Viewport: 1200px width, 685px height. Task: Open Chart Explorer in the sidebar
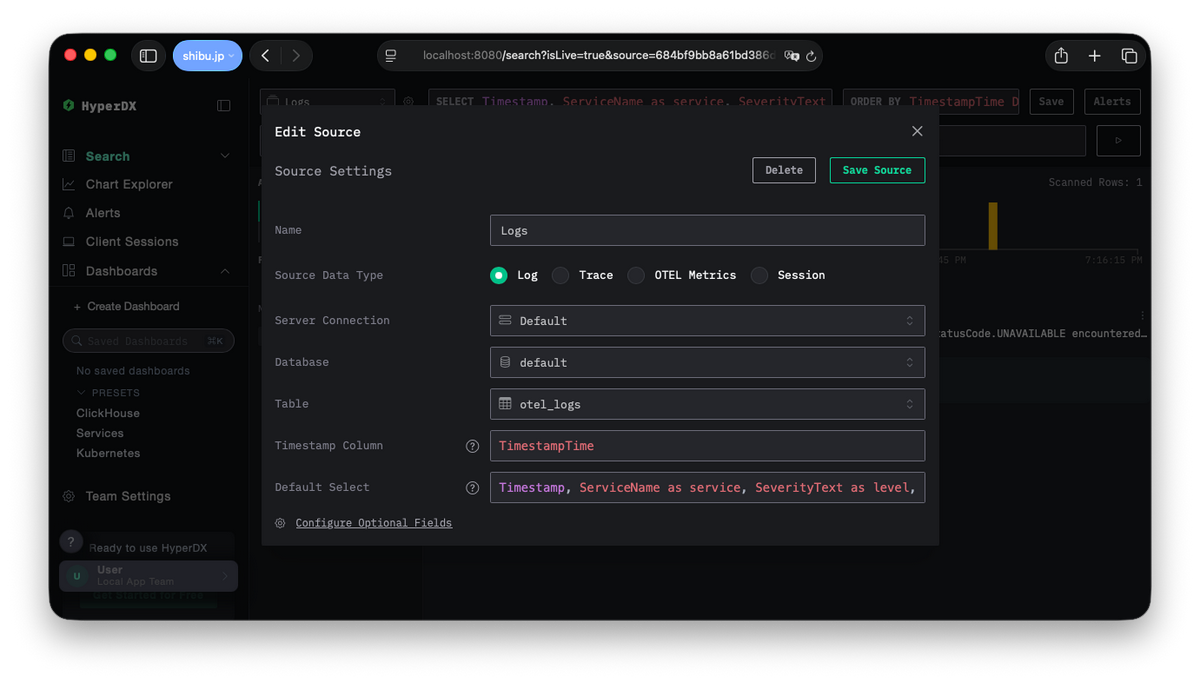point(129,184)
